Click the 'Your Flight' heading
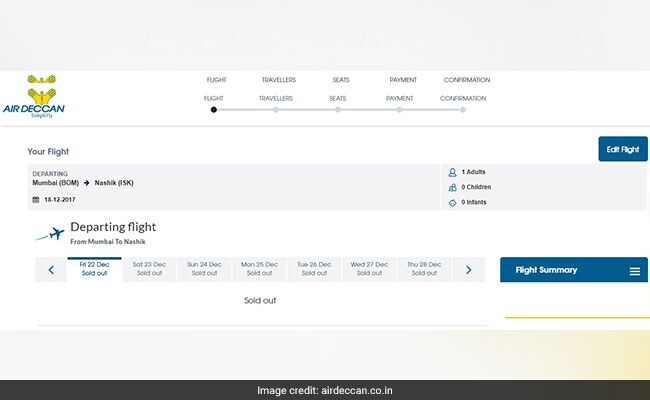Viewport: 650px width, 400px height. [x=48, y=152]
